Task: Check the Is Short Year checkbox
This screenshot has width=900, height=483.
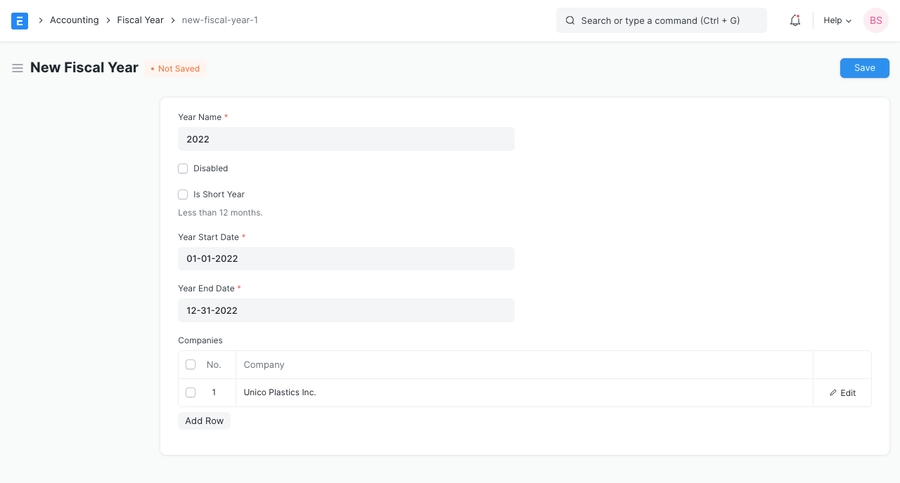Action: 183,195
